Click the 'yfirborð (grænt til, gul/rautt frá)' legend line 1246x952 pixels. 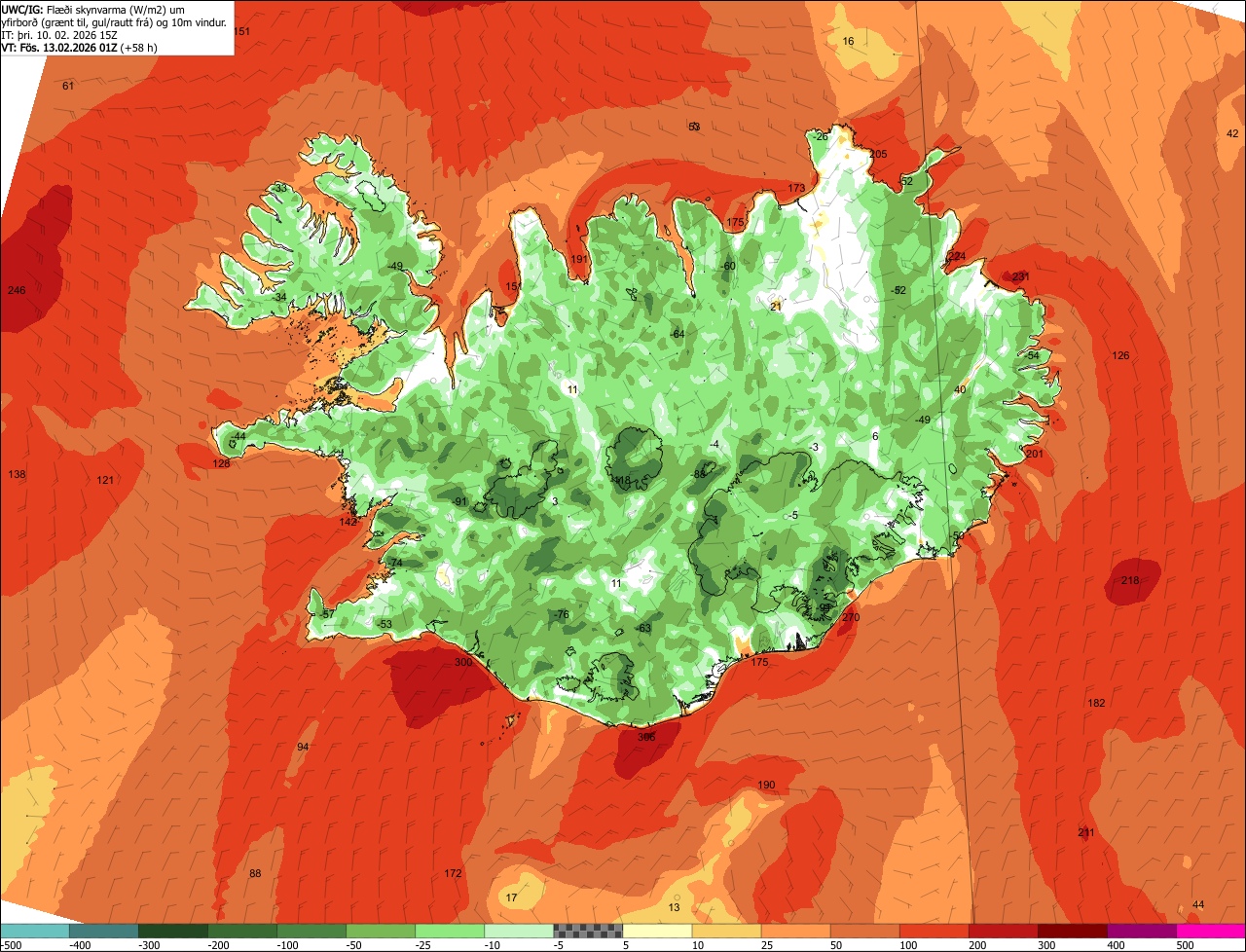pos(115,21)
